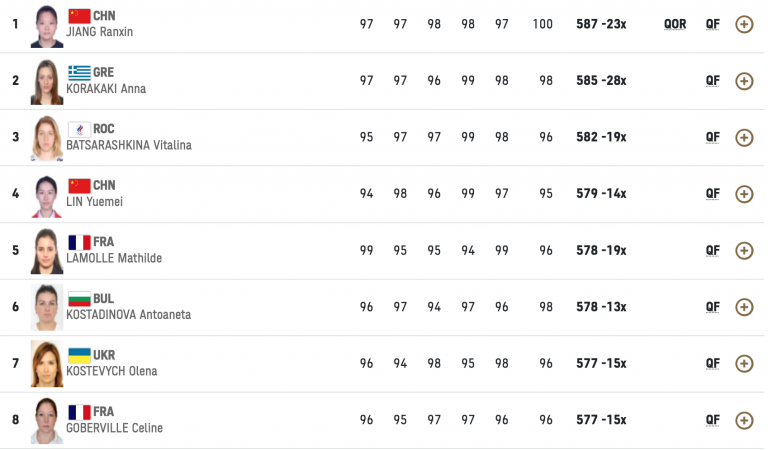The width and height of the screenshot is (768, 450).
Task: Expand KOSTADINOVA Antoaneta's row details
Action: (744, 307)
